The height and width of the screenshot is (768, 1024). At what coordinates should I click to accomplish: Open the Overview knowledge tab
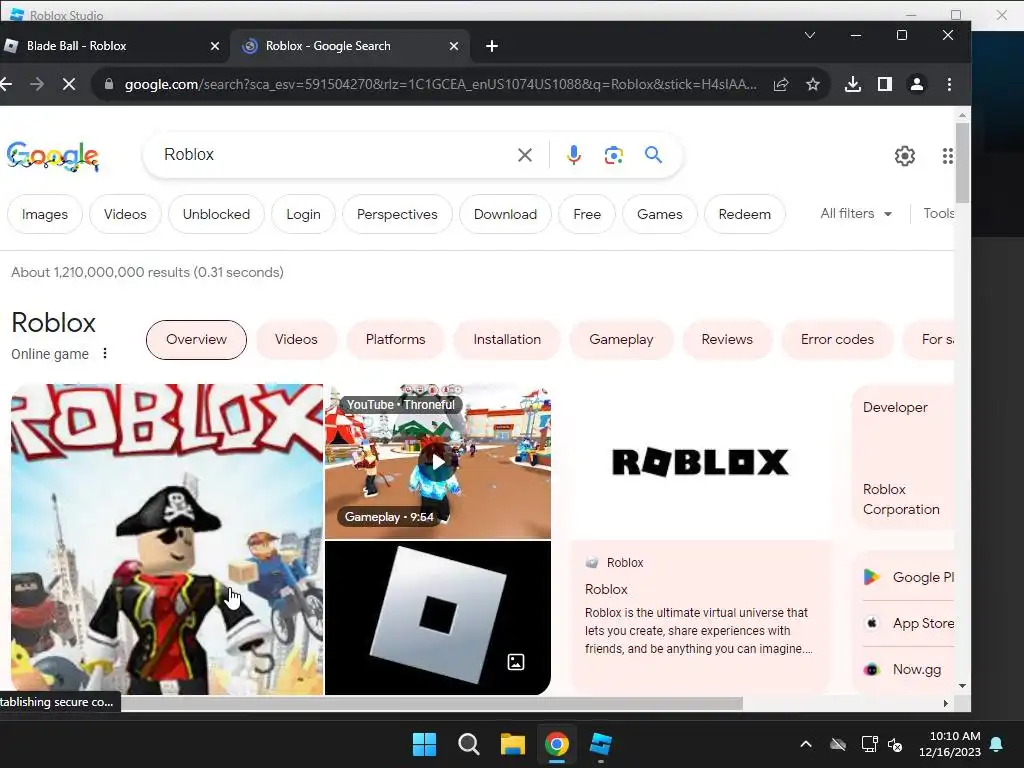pos(197,340)
